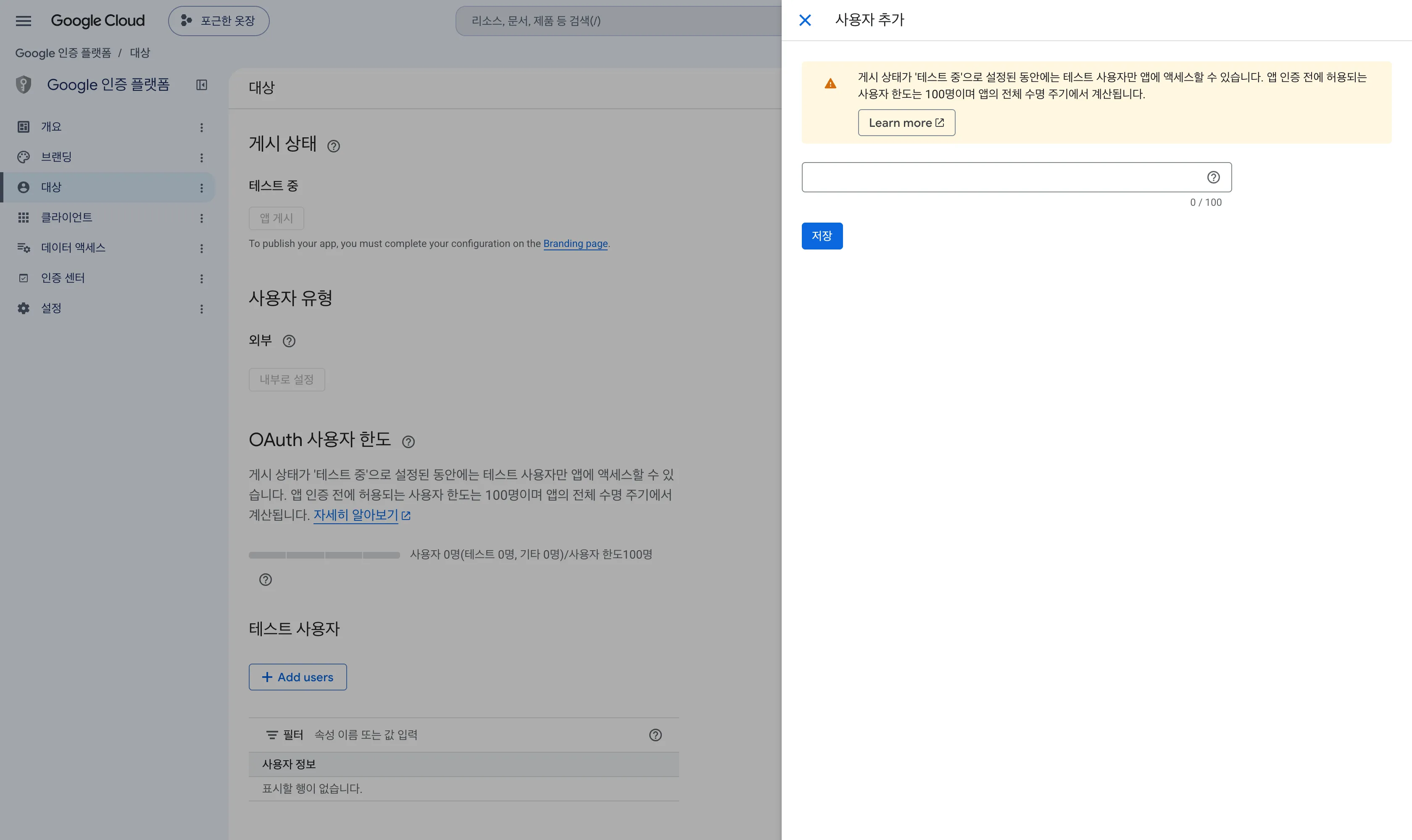Viewport: 1412px width, 840px height.
Task: Click the 0 / 100 counter text
Action: click(x=1206, y=202)
